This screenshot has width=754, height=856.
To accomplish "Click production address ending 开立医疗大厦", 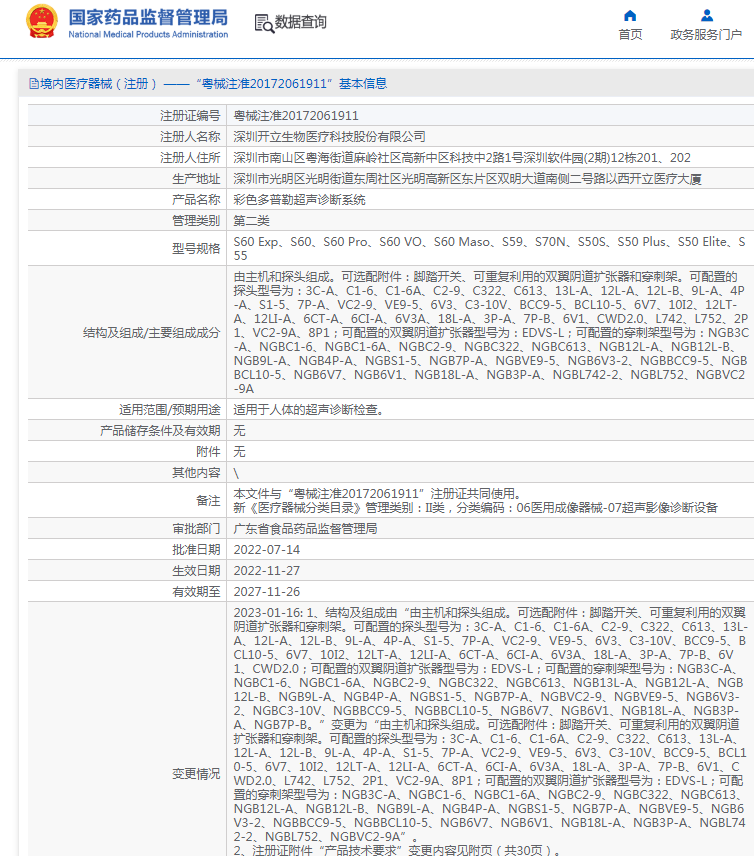I will pos(467,179).
